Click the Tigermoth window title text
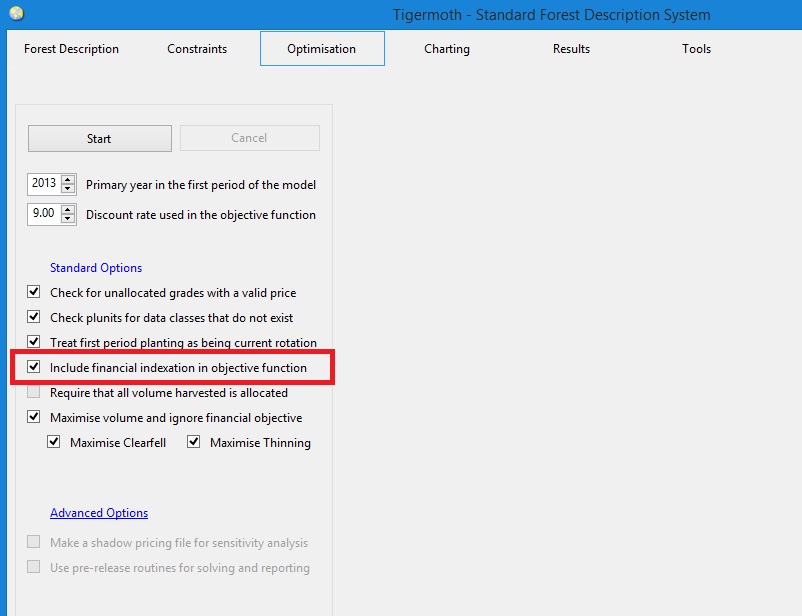The height and width of the screenshot is (616, 802). [x=551, y=15]
